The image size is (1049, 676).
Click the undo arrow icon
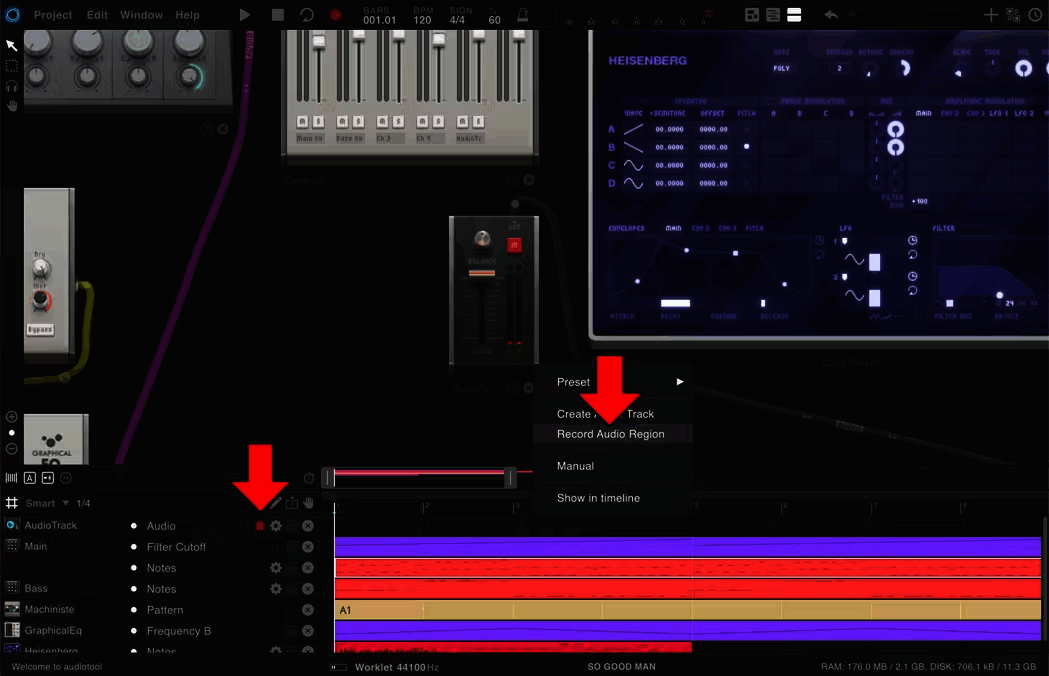pyautogui.click(x=831, y=15)
